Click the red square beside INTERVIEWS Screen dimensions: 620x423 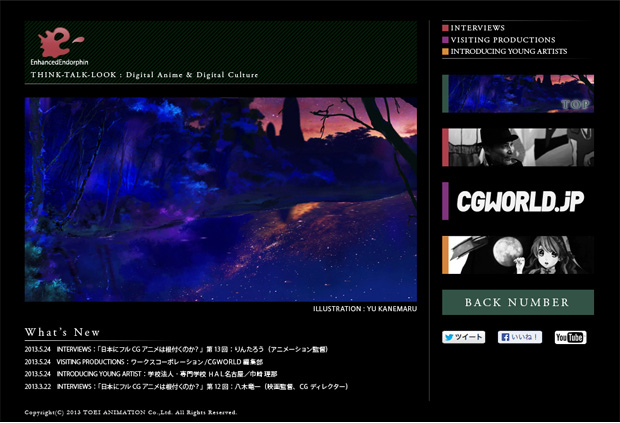[x=445, y=28]
